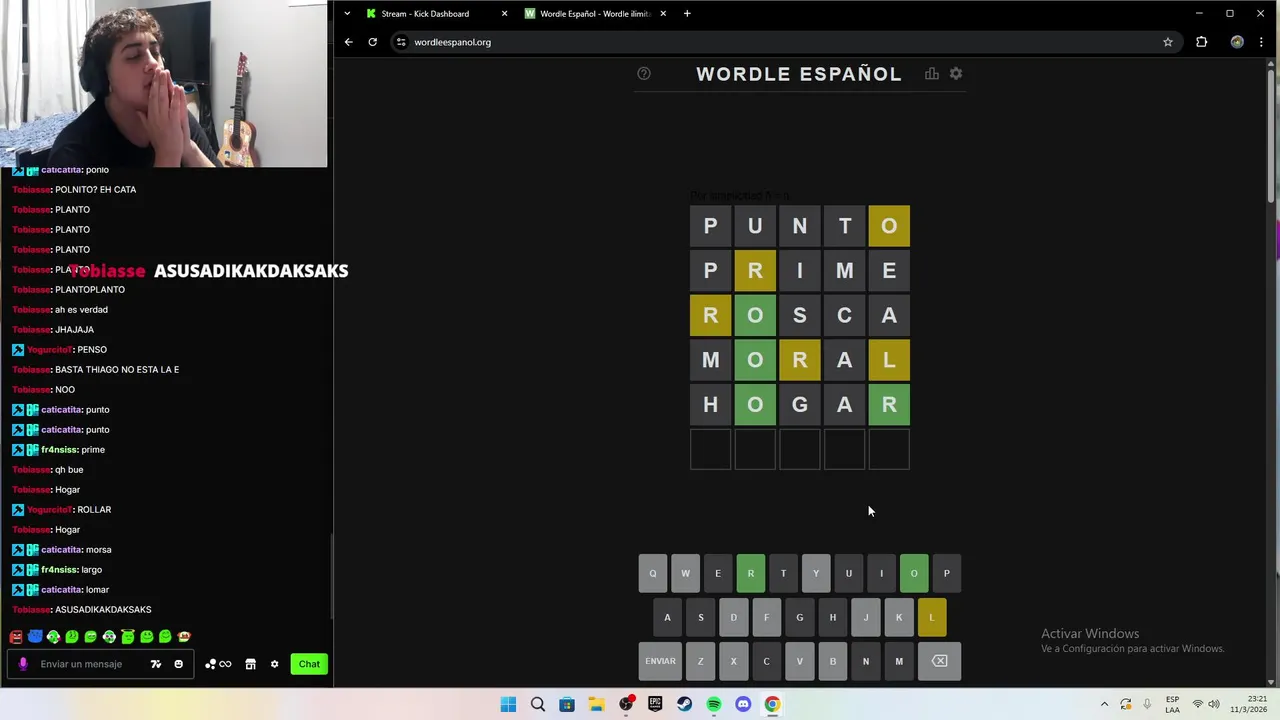Tap the A key on the keyboard
The image size is (1280, 720).
pos(668,617)
